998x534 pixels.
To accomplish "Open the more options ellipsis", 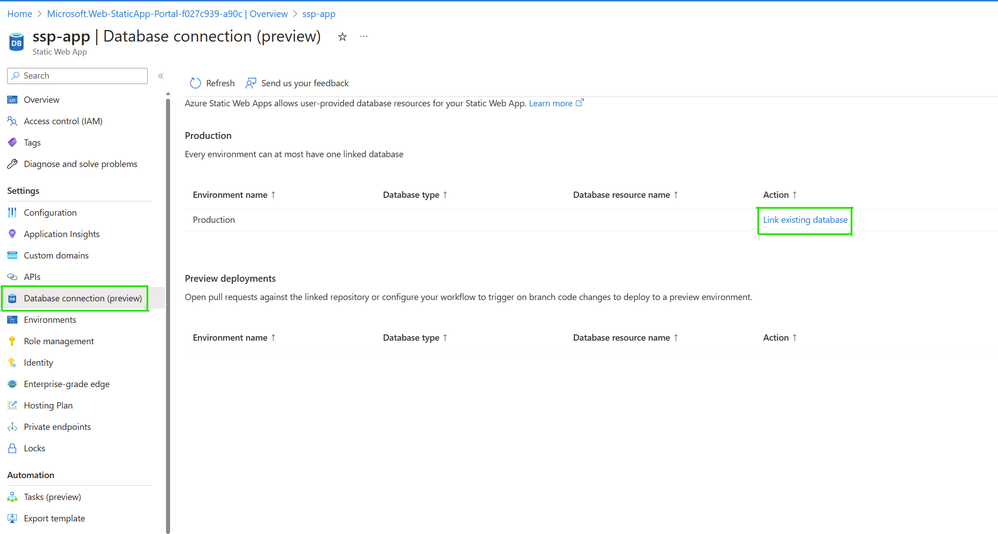I will 363,36.
